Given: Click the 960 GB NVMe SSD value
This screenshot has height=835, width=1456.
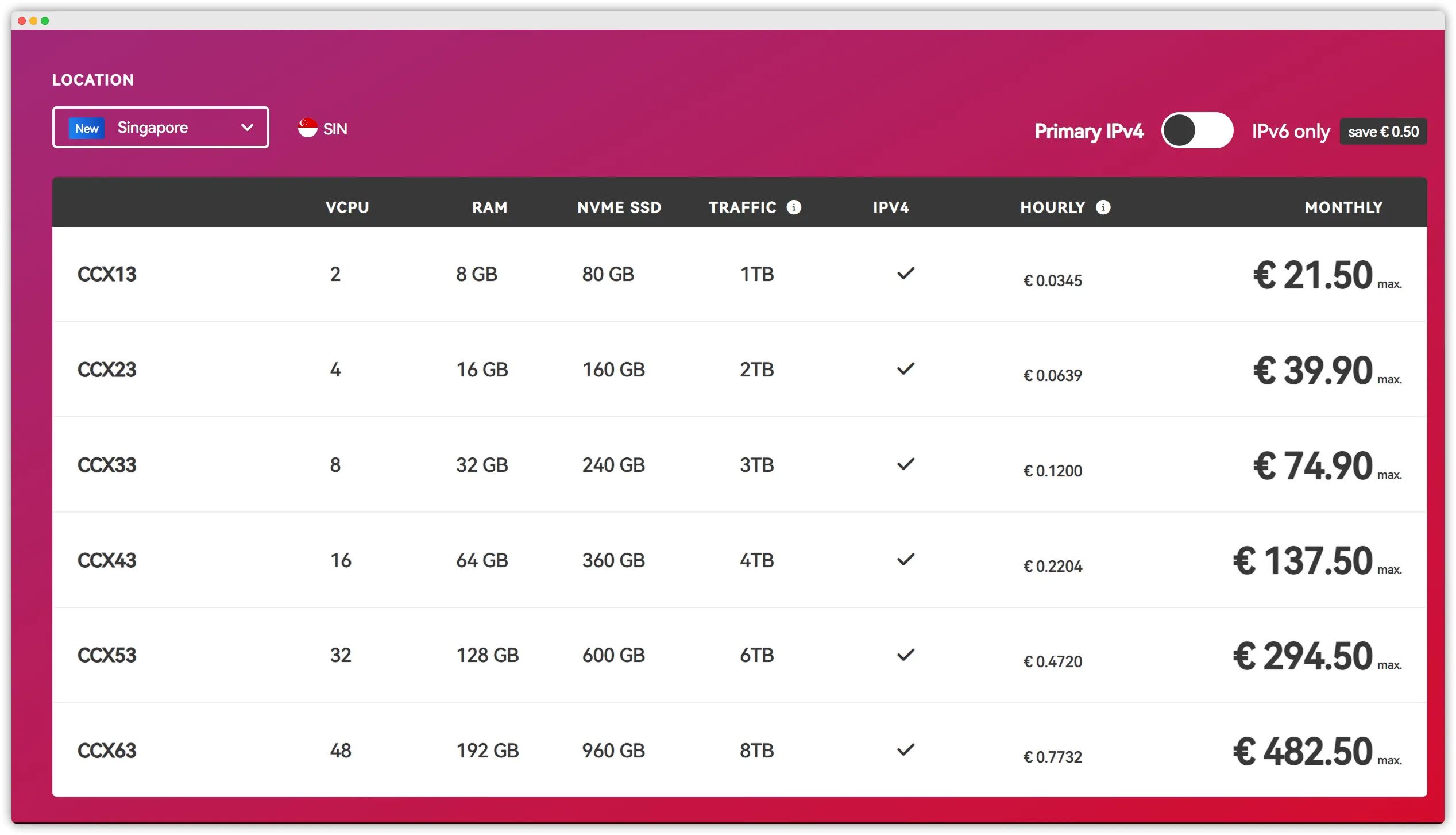Looking at the screenshot, I should click(613, 751).
